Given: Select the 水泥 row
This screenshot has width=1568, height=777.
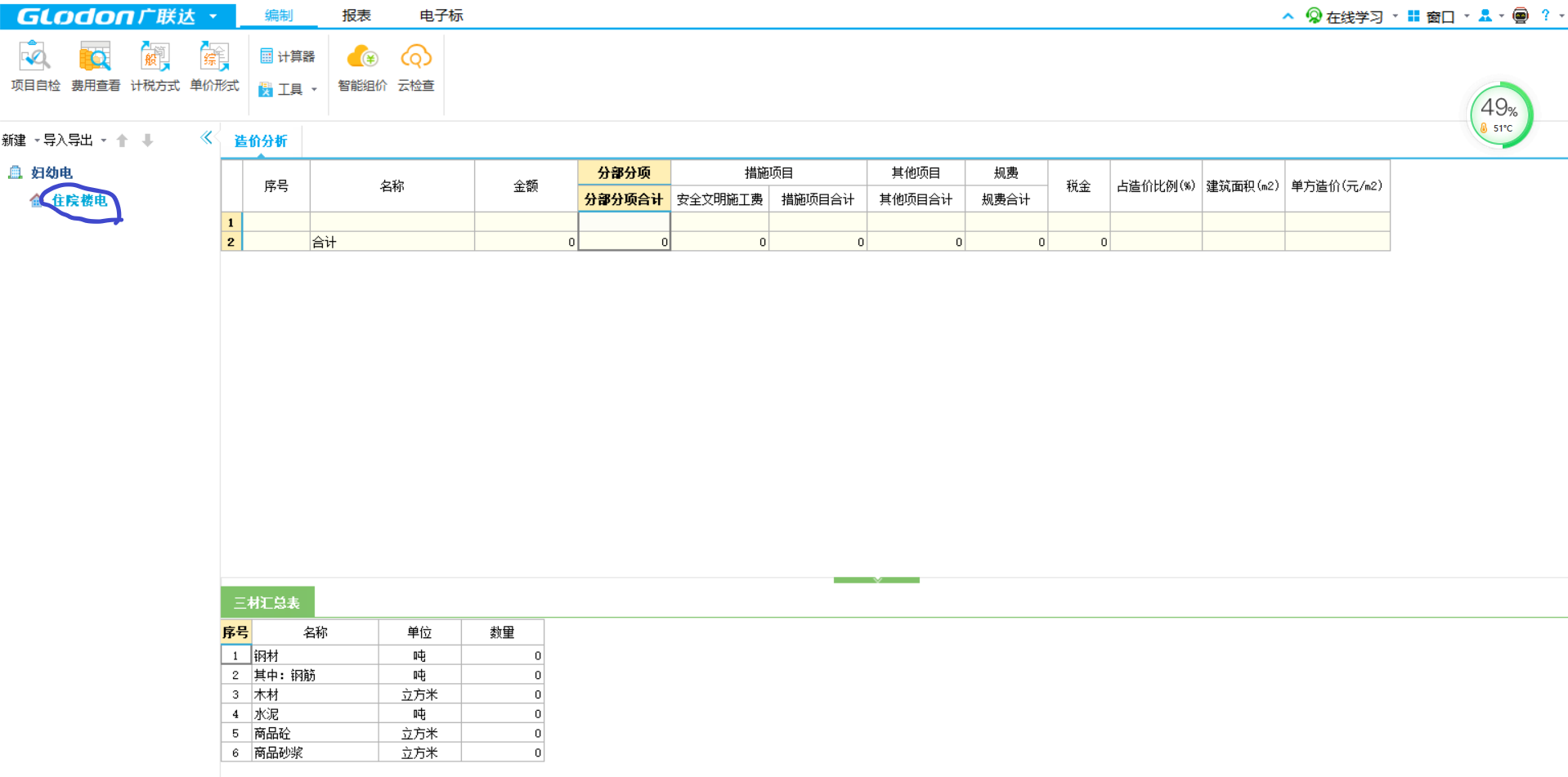Looking at the screenshot, I should [x=382, y=714].
